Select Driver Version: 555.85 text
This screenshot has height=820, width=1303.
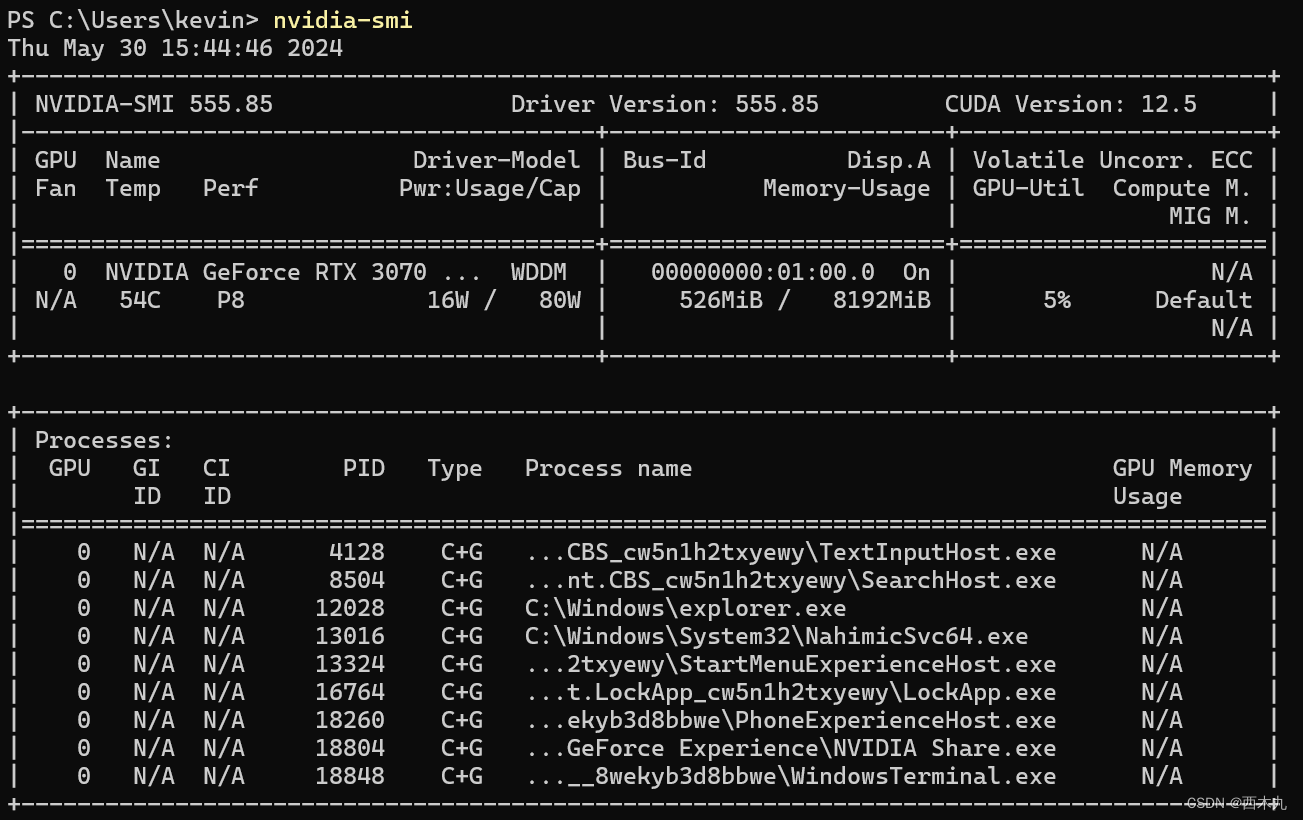[664, 104]
